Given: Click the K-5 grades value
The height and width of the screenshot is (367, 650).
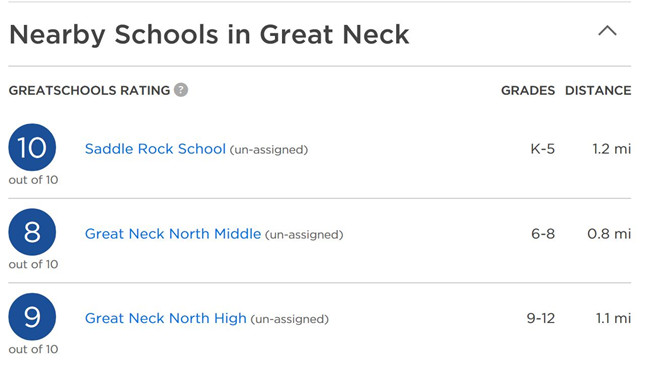Looking at the screenshot, I should (543, 148).
